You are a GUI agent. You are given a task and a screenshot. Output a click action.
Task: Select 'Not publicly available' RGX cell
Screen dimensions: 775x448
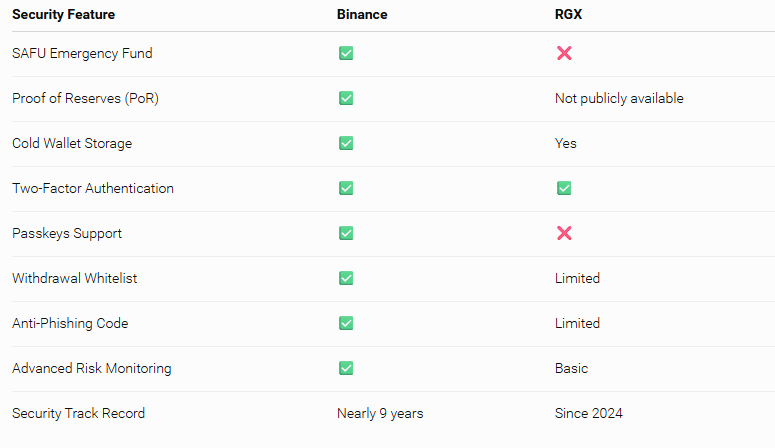coord(619,98)
